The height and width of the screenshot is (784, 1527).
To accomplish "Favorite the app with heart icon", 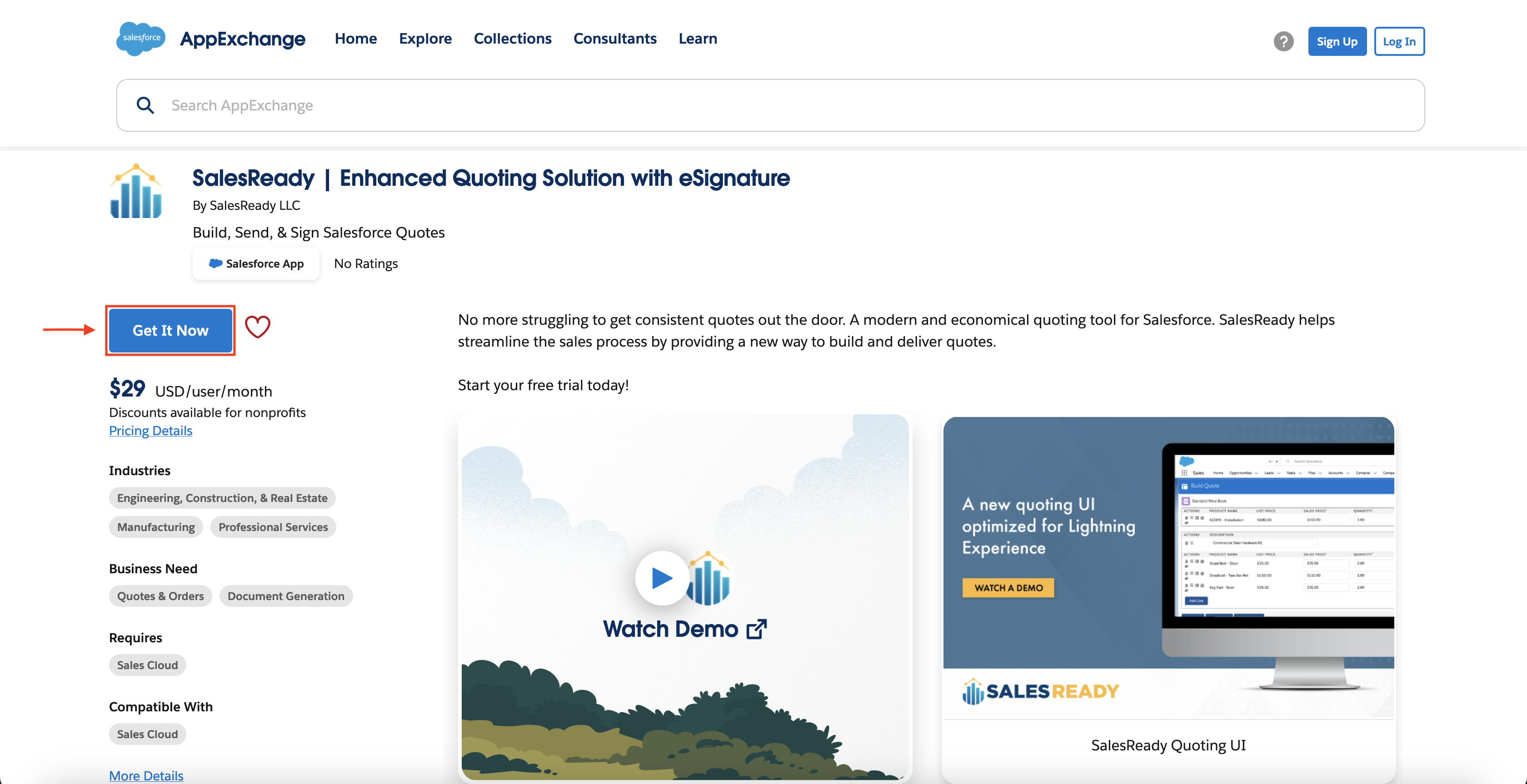I will pos(258,327).
